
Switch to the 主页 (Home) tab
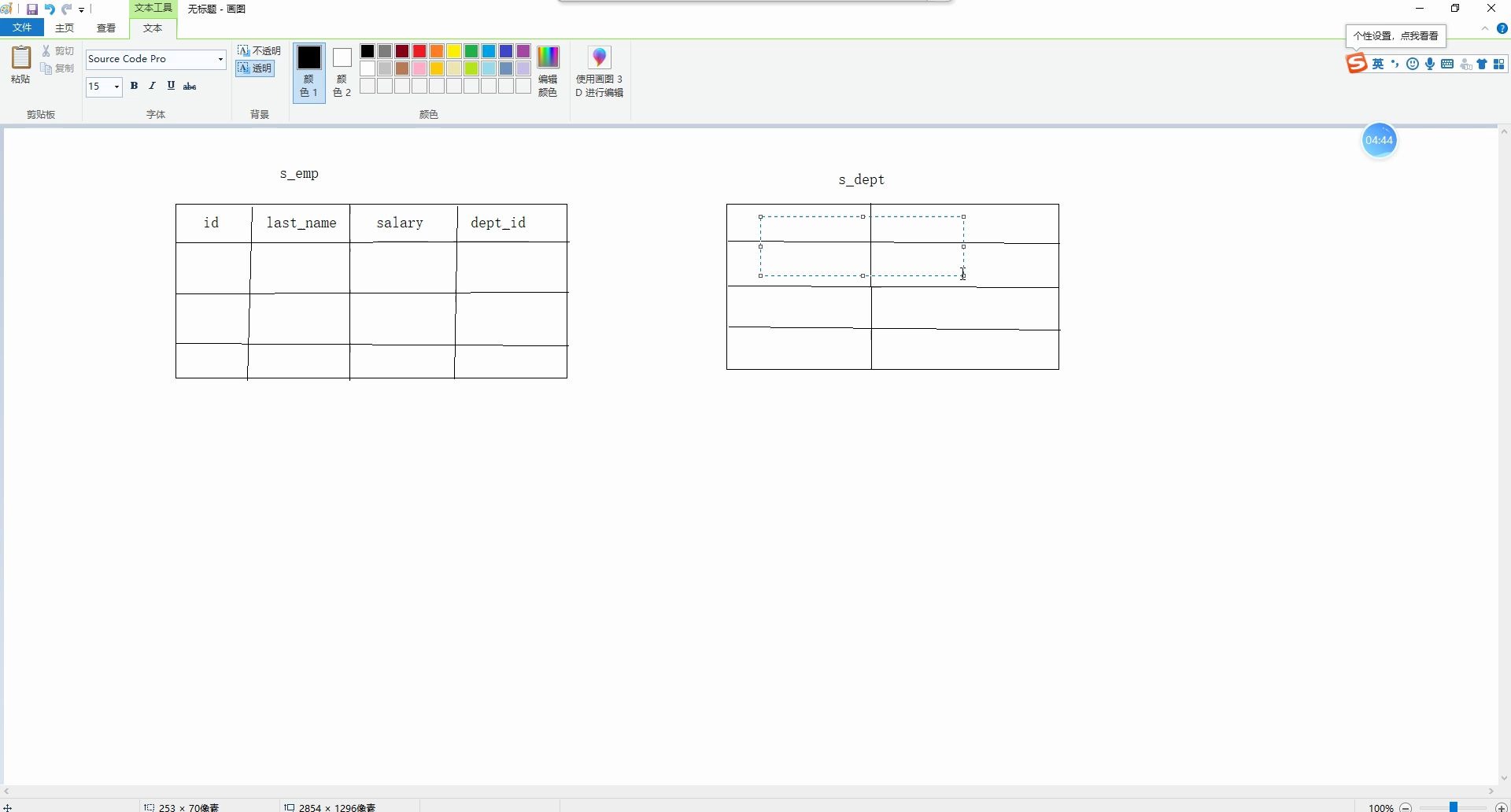(x=65, y=28)
